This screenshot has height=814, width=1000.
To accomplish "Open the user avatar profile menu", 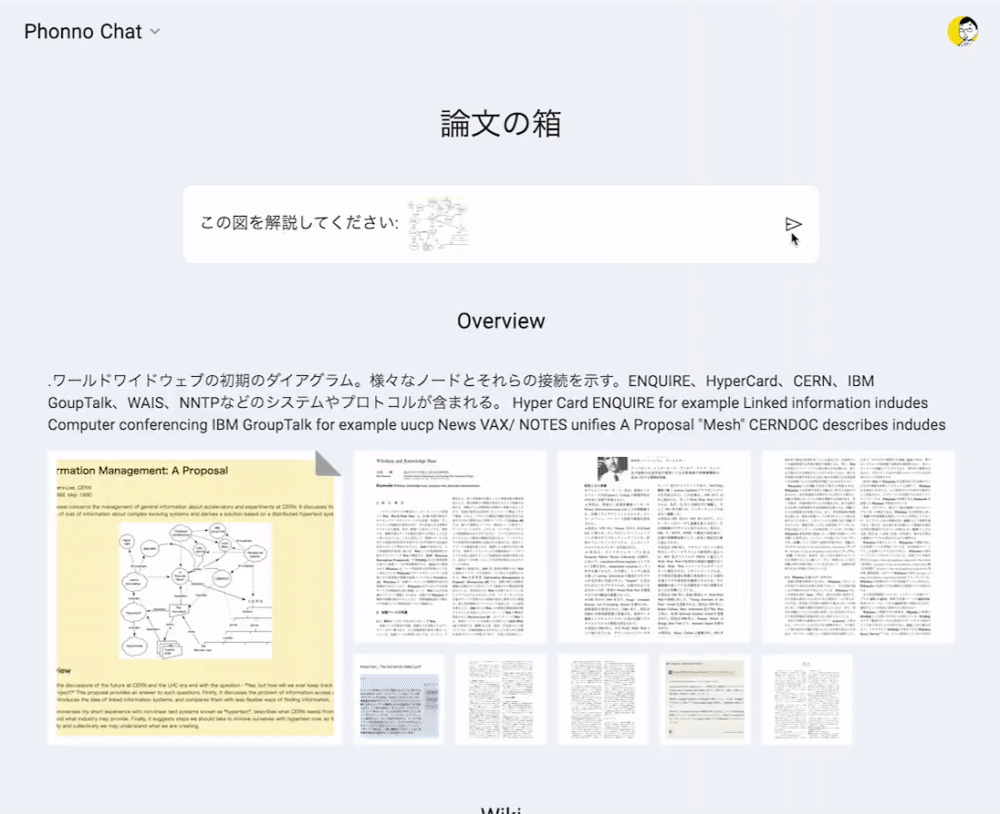I will (x=963, y=31).
